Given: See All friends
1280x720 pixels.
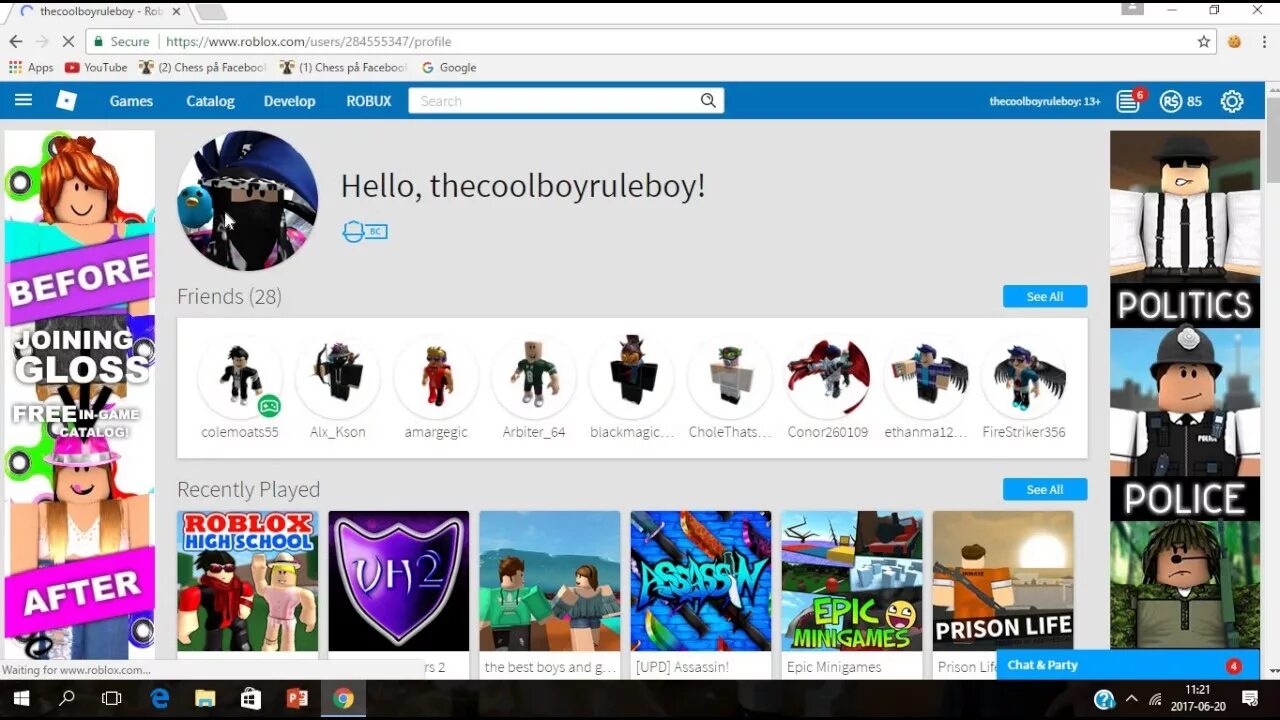Looking at the screenshot, I should (x=1045, y=296).
